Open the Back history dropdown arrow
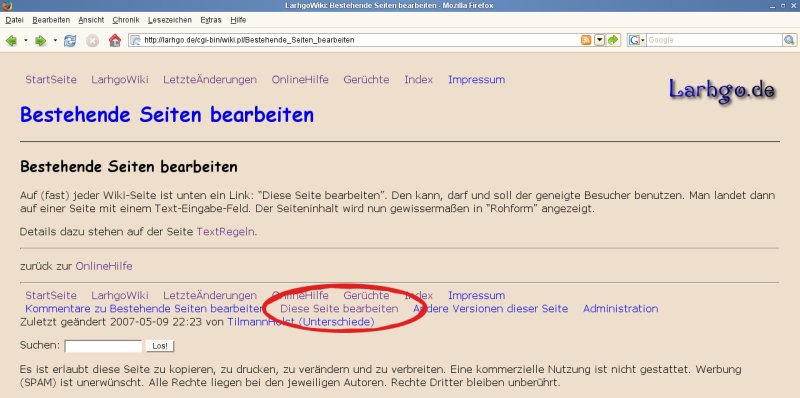This screenshot has height=398, width=800. click(x=26, y=40)
